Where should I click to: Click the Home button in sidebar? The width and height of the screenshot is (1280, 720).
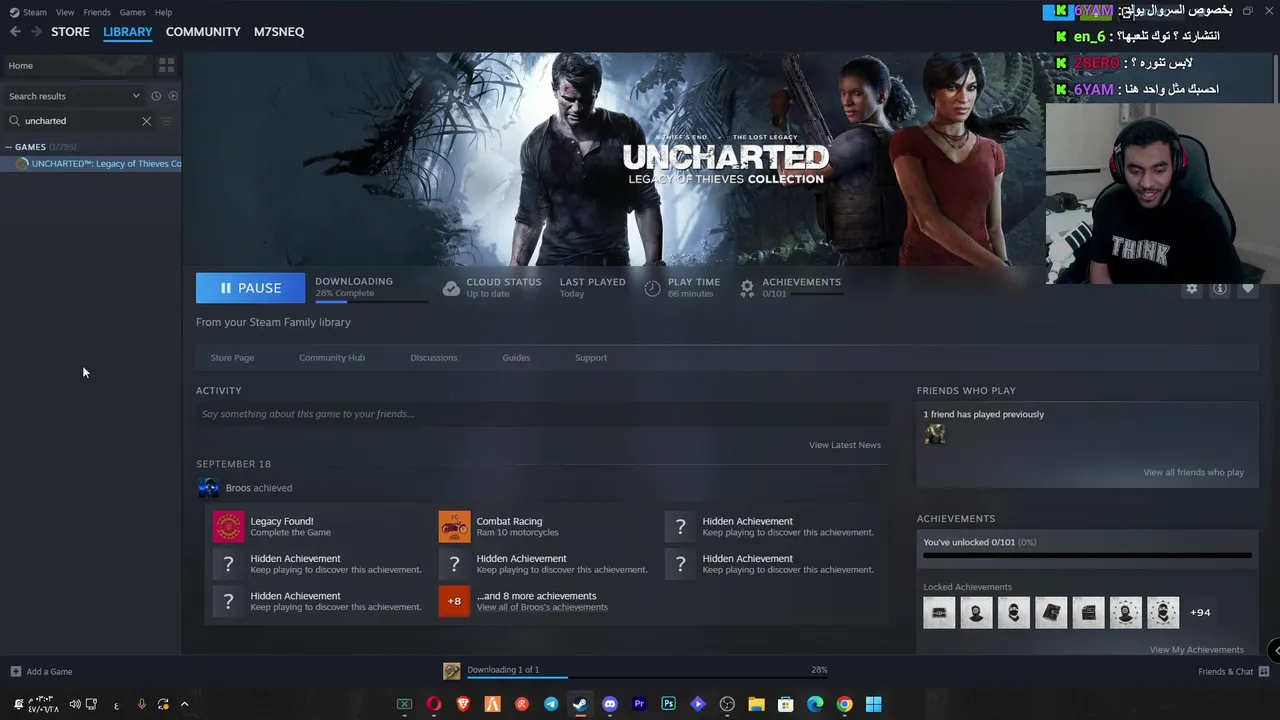pos(77,66)
